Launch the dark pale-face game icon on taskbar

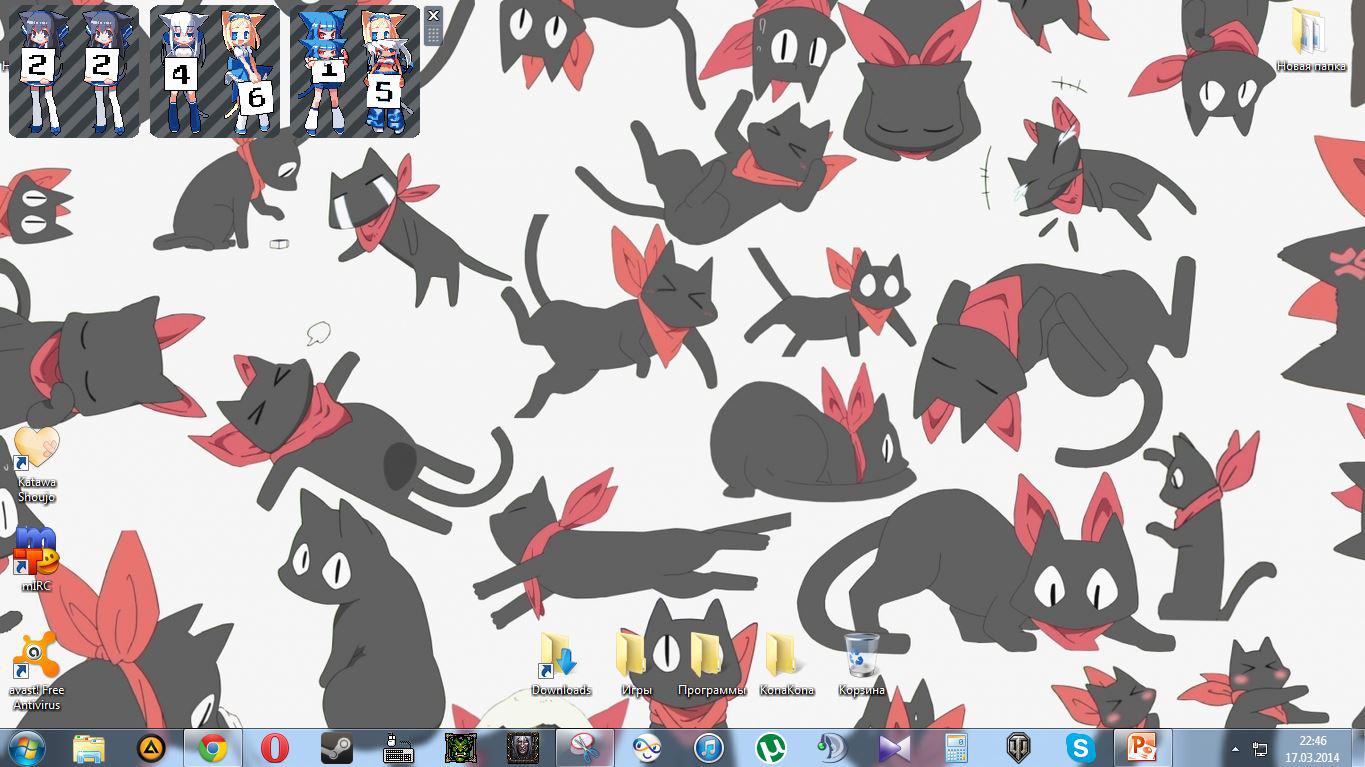pos(522,748)
